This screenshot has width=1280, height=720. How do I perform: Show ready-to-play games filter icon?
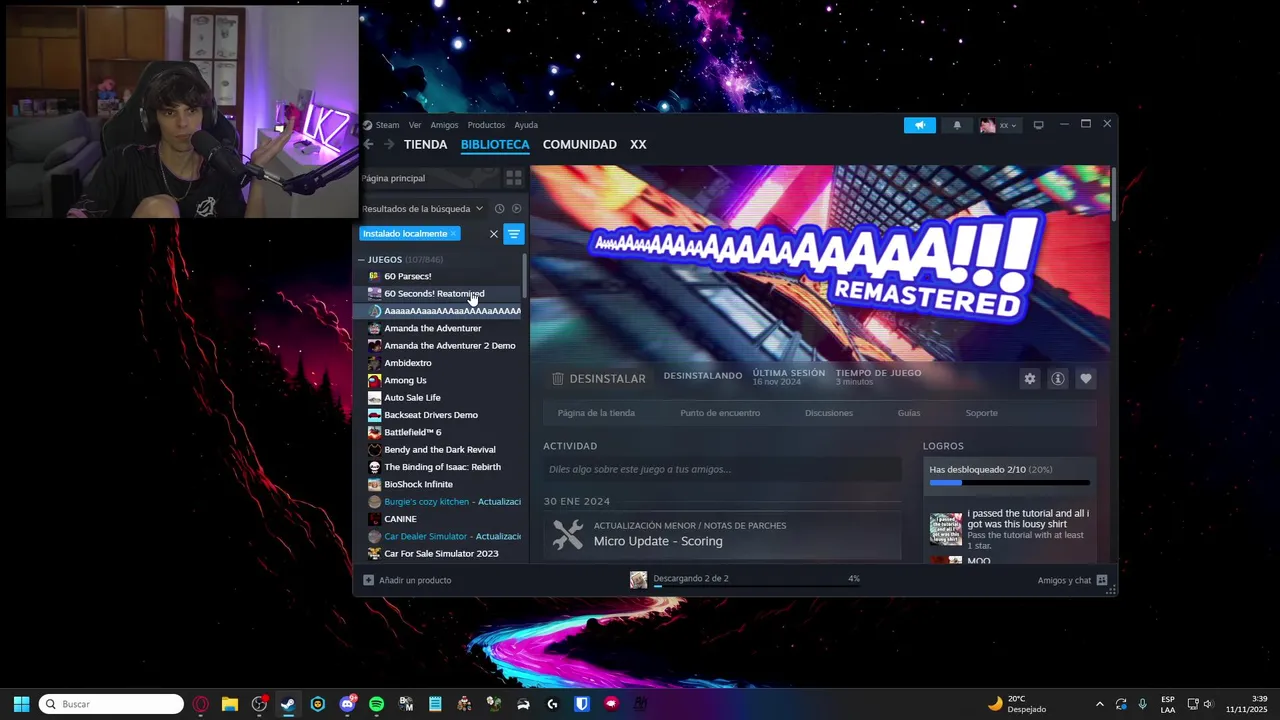(516, 209)
